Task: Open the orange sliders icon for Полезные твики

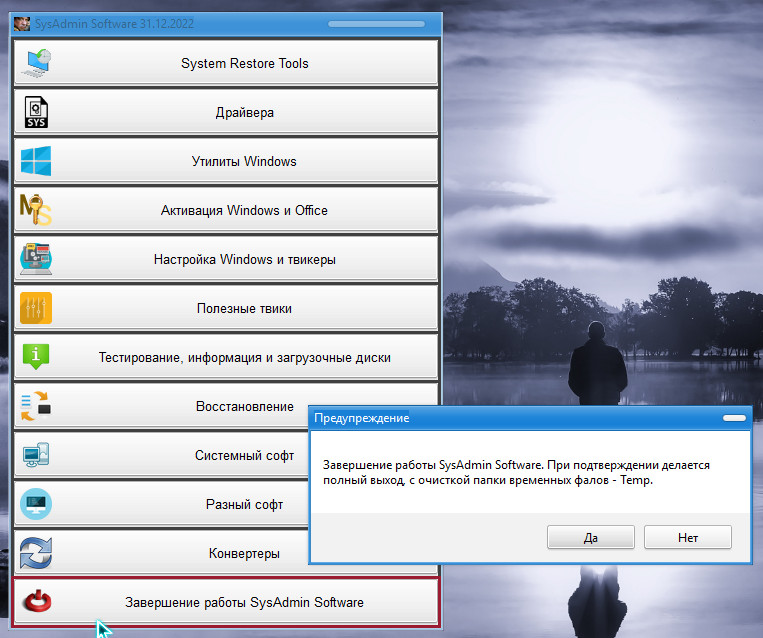Action: click(36, 308)
